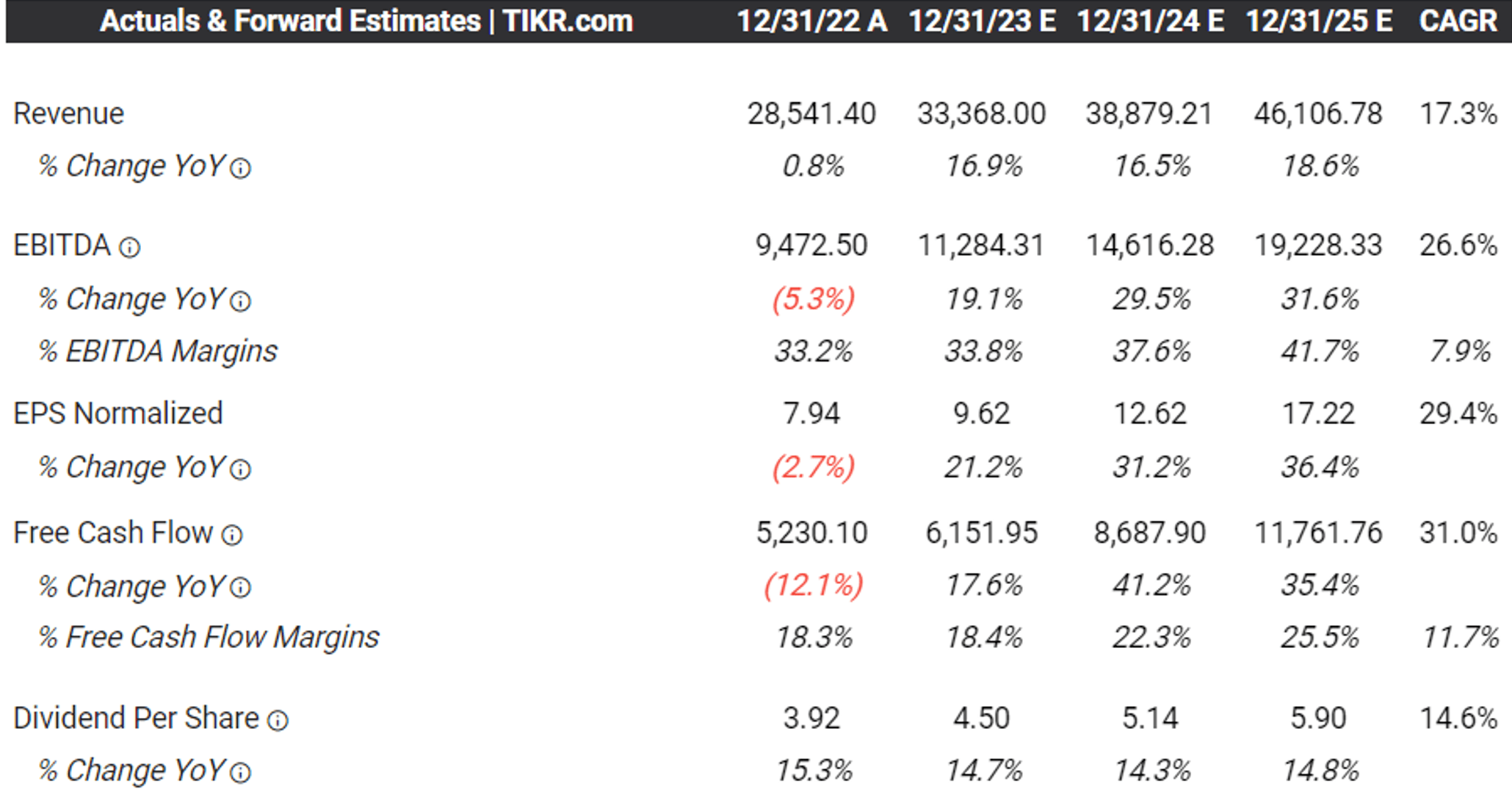Click the Revenue row label
This screenshot has width=1512, height=806.
69,114
